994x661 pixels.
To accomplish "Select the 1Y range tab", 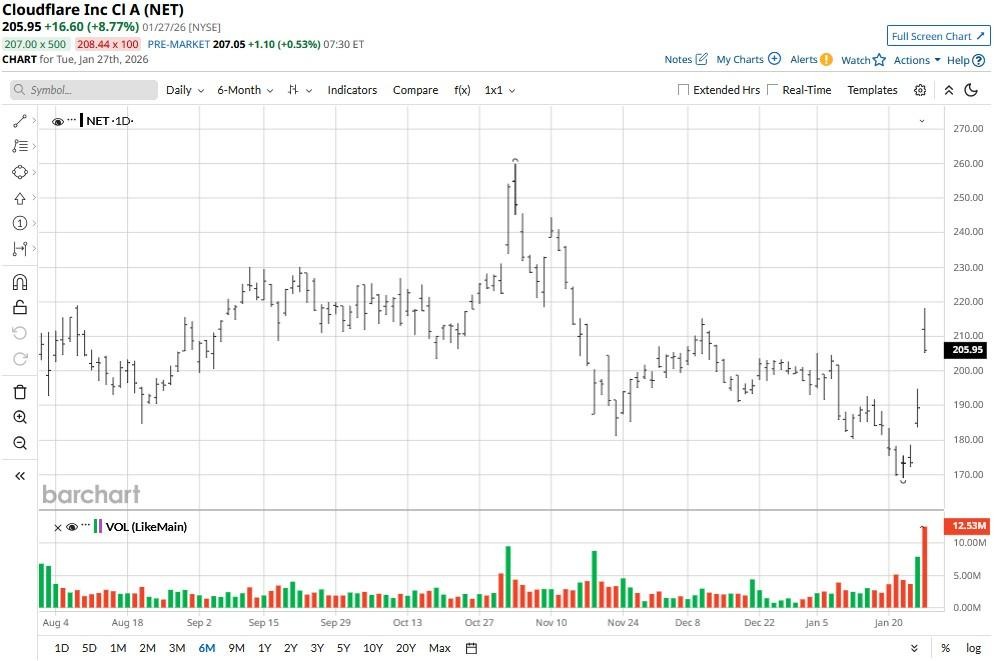I will click(264, 648).
